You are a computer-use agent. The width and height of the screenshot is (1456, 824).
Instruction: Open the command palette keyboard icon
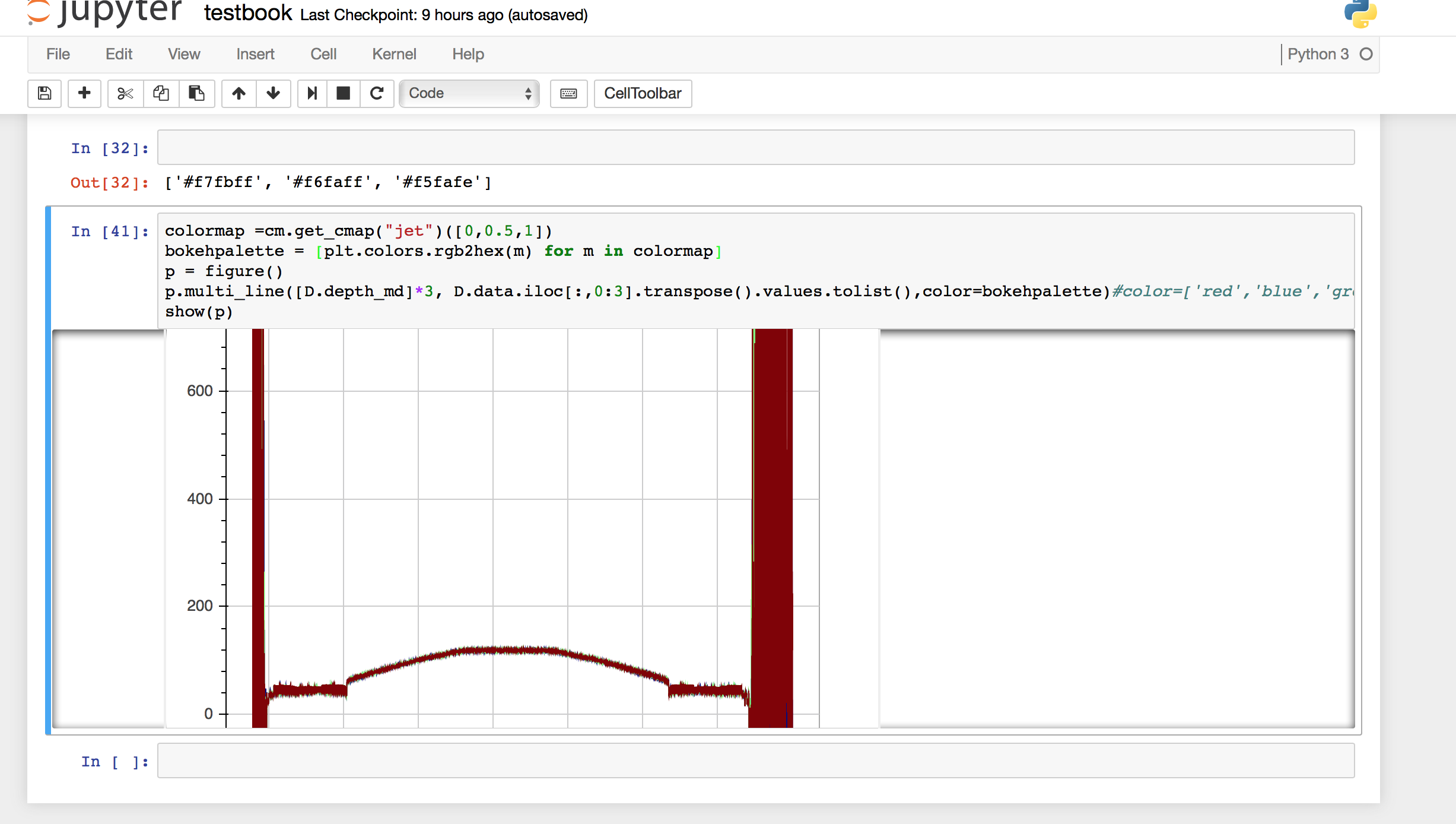[568, 93]
